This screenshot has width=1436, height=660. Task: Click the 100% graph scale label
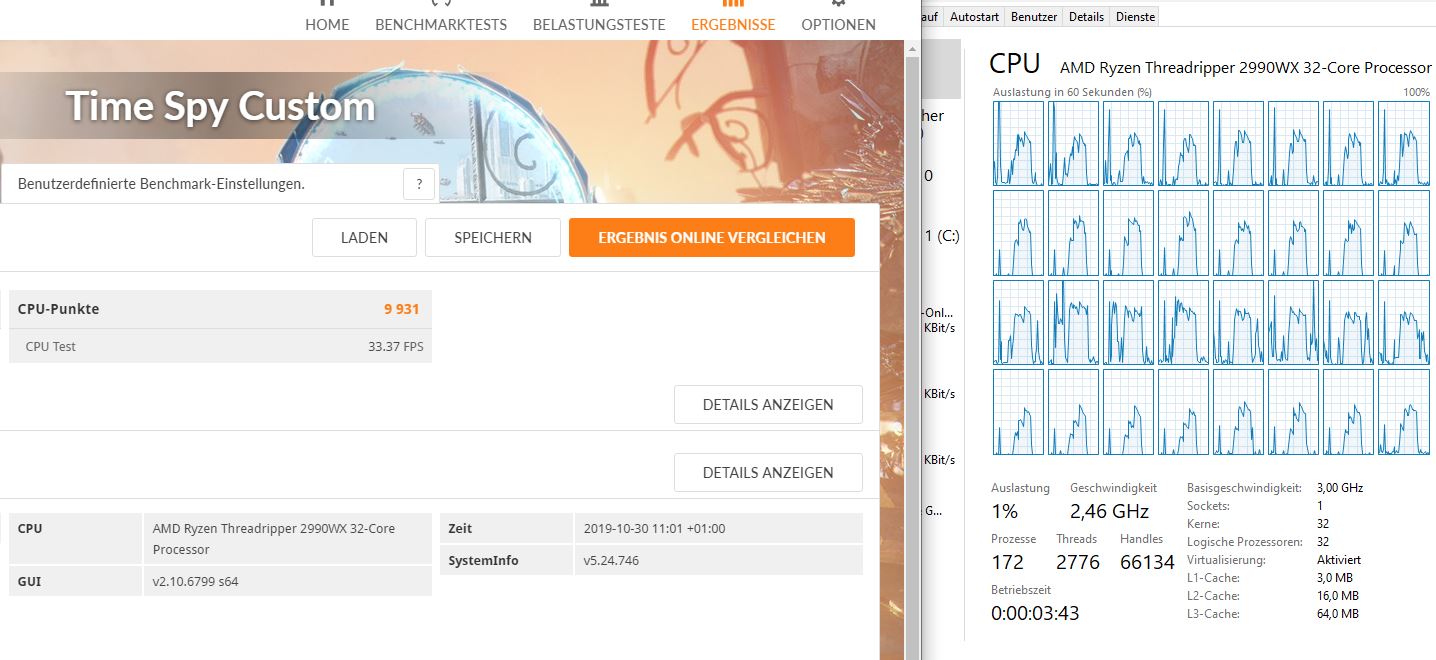point(1417,92)
